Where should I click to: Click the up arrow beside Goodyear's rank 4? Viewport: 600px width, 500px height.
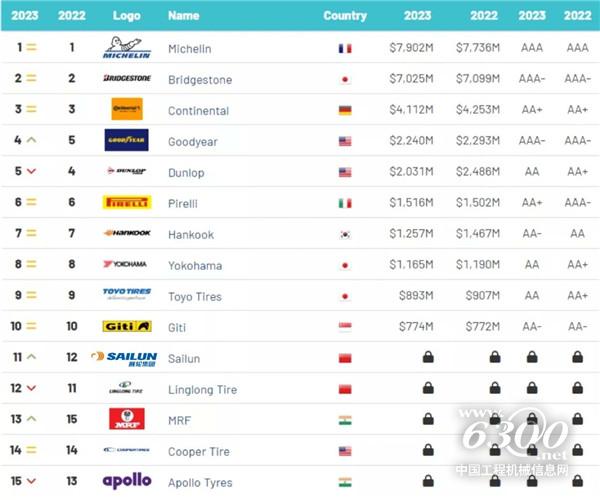[31, 140]
